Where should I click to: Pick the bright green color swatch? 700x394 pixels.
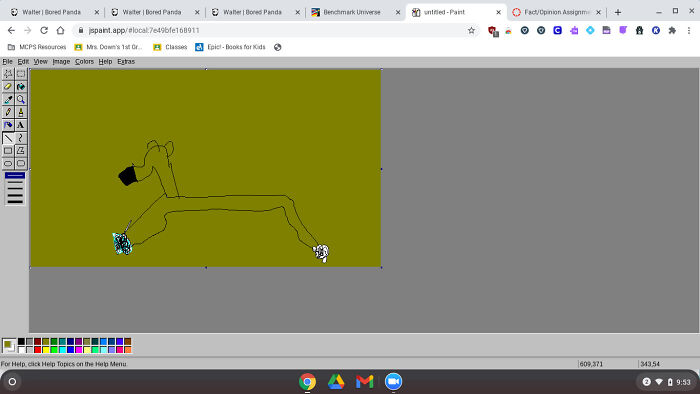click(x=54, y=350)
